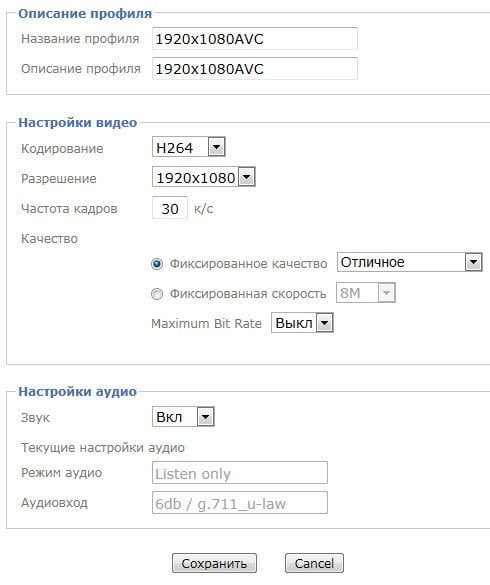Screen dimensions: 490x585
Task: Click the Название профиля label
Action: click(x=80, y=38)
